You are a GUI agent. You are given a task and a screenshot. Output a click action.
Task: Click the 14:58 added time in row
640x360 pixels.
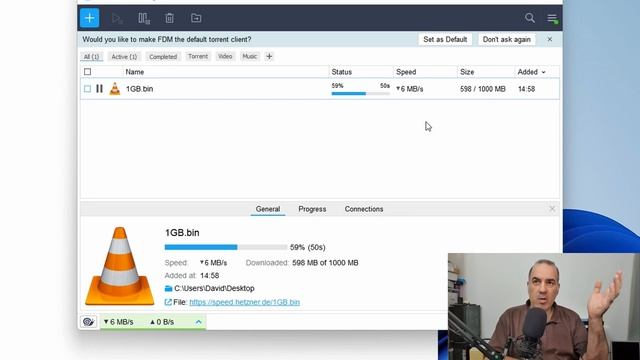[526, 89]
